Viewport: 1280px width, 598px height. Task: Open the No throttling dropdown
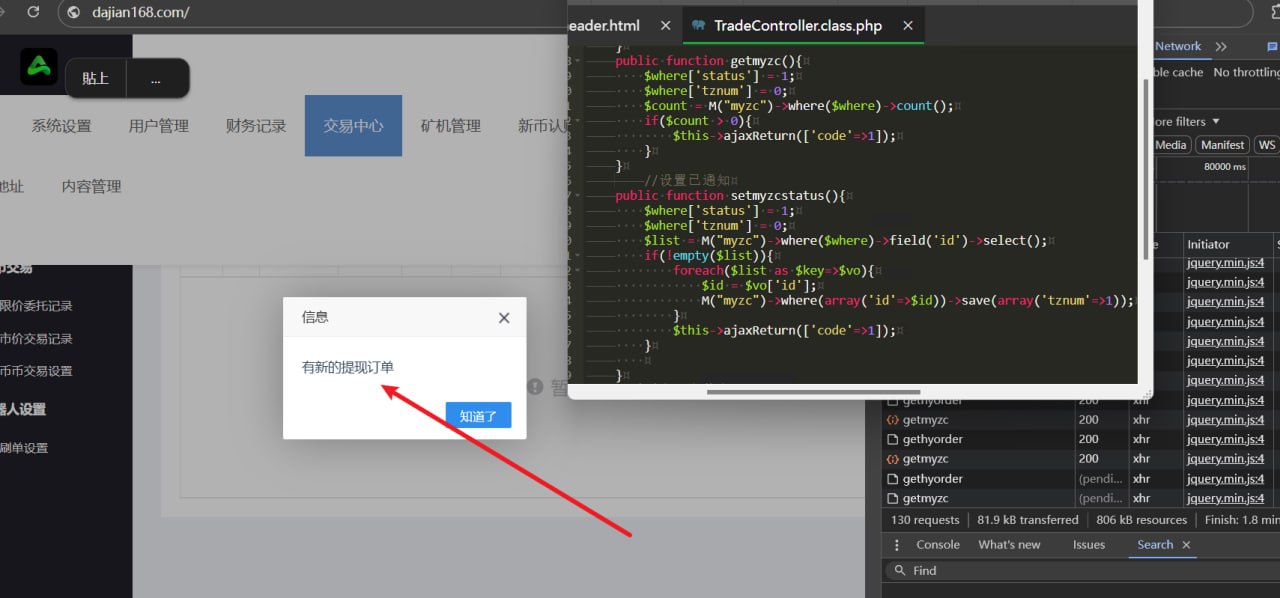(x=1245, y=73)
